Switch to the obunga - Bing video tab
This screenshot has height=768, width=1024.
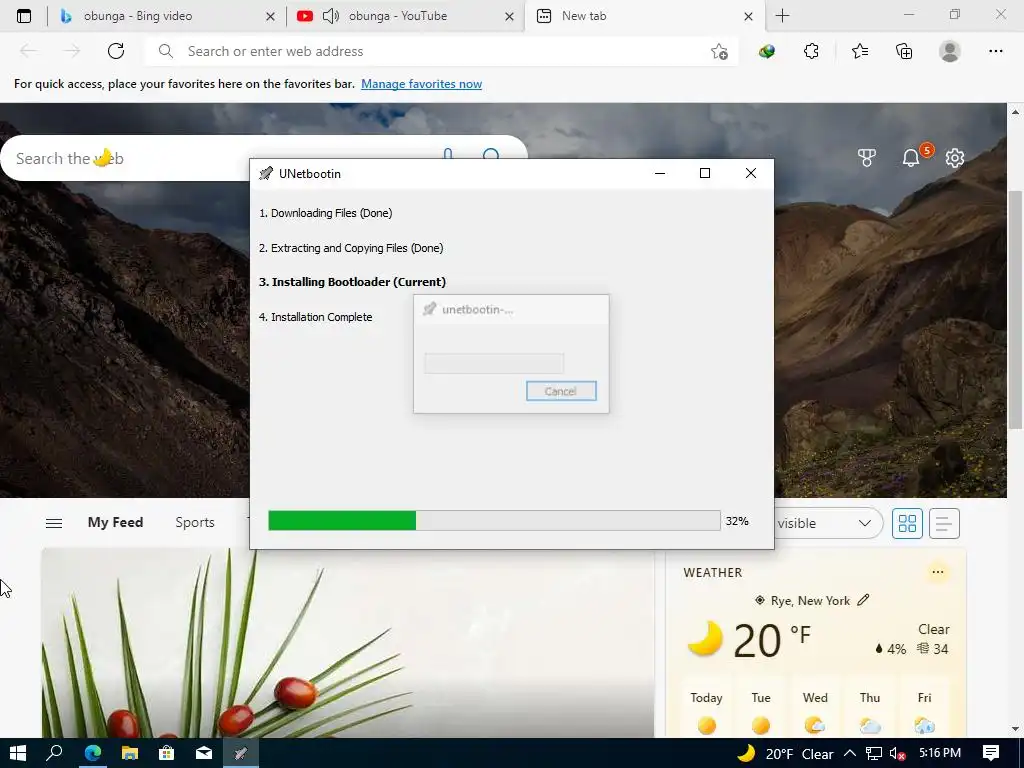pyautogui.click(x=167, y=16)
